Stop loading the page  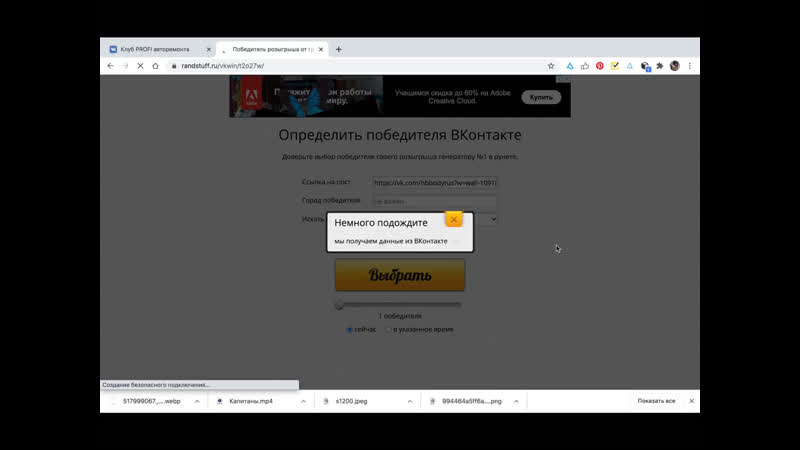[140, 66]
